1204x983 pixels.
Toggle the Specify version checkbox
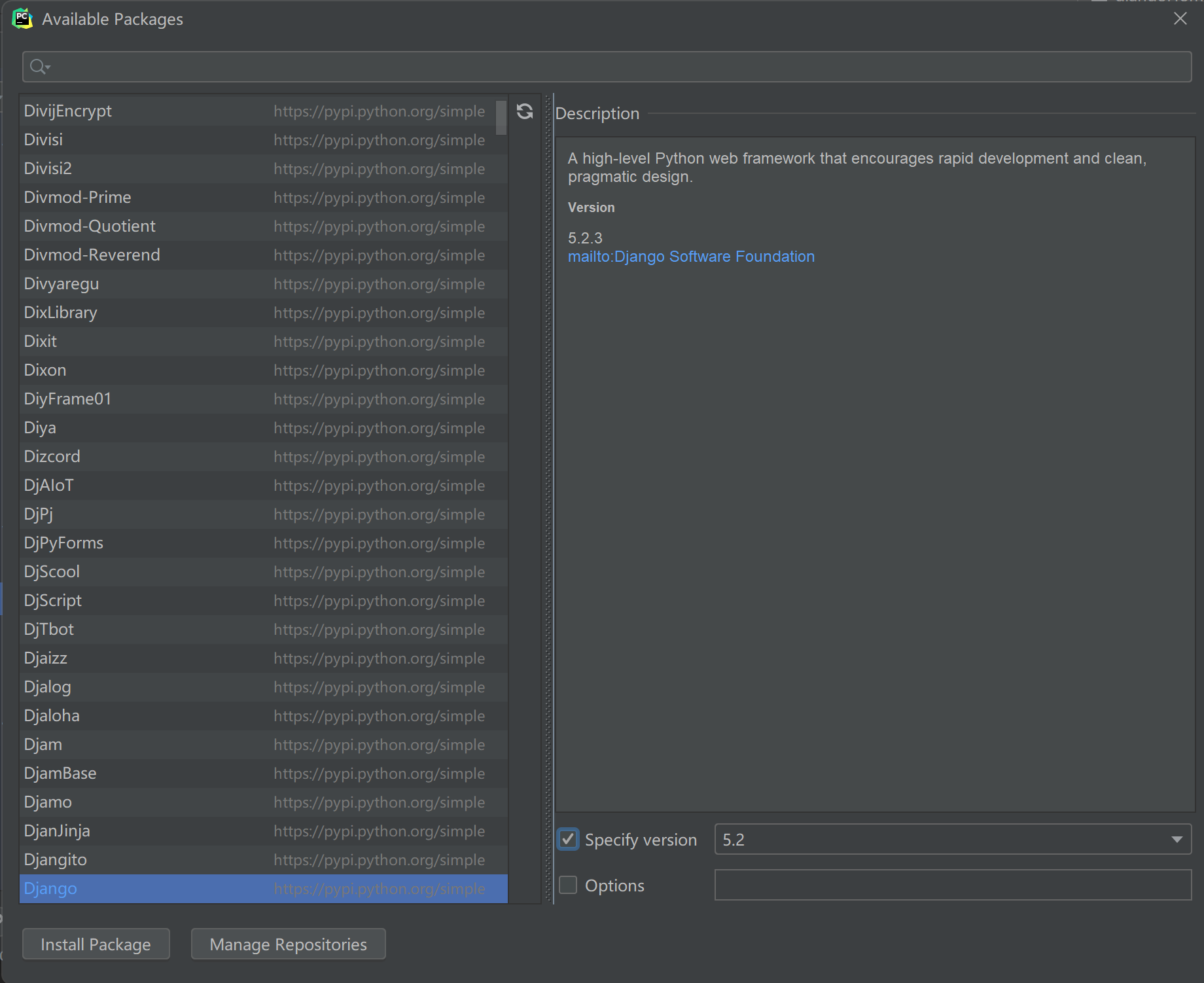pos(568,840)
